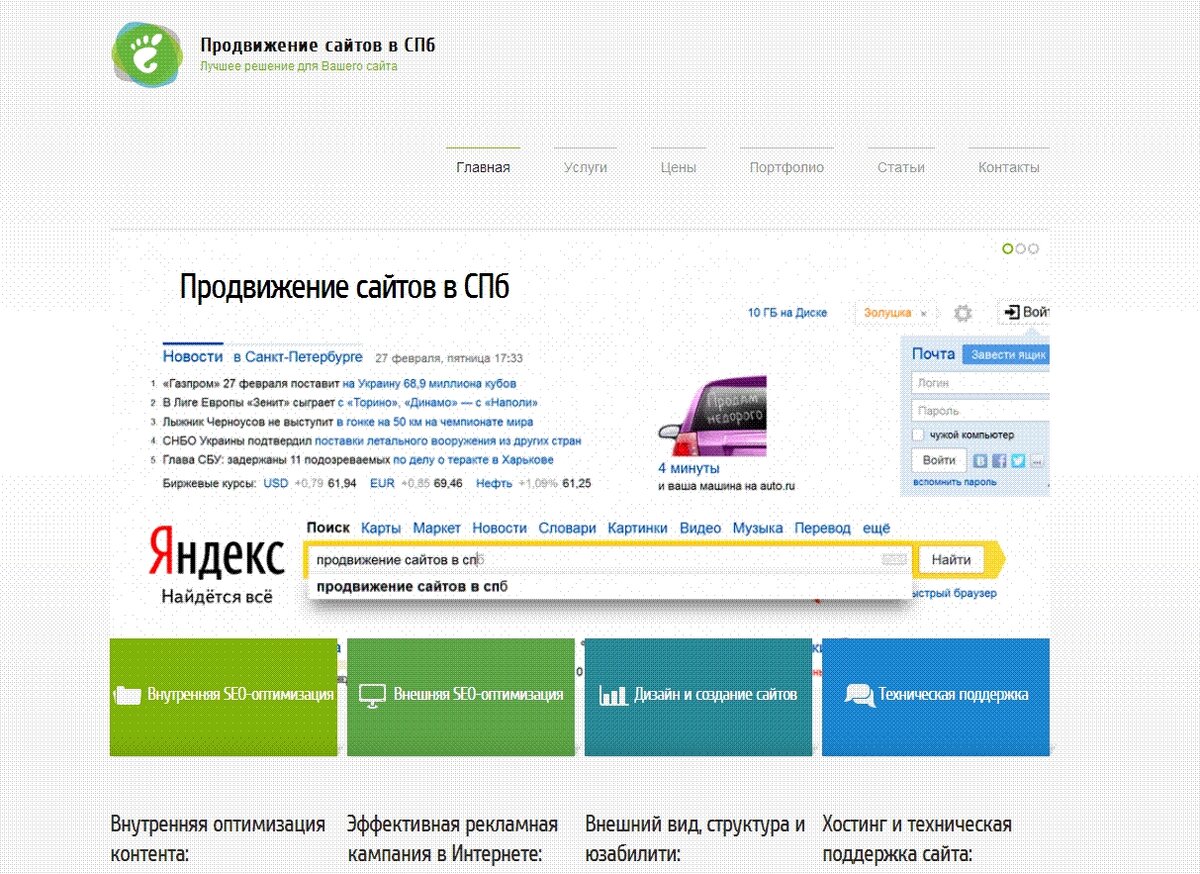Open the Дизайн и создание сайтов tile
This screenshot has height=874, width=1200.
click(698, 697)
